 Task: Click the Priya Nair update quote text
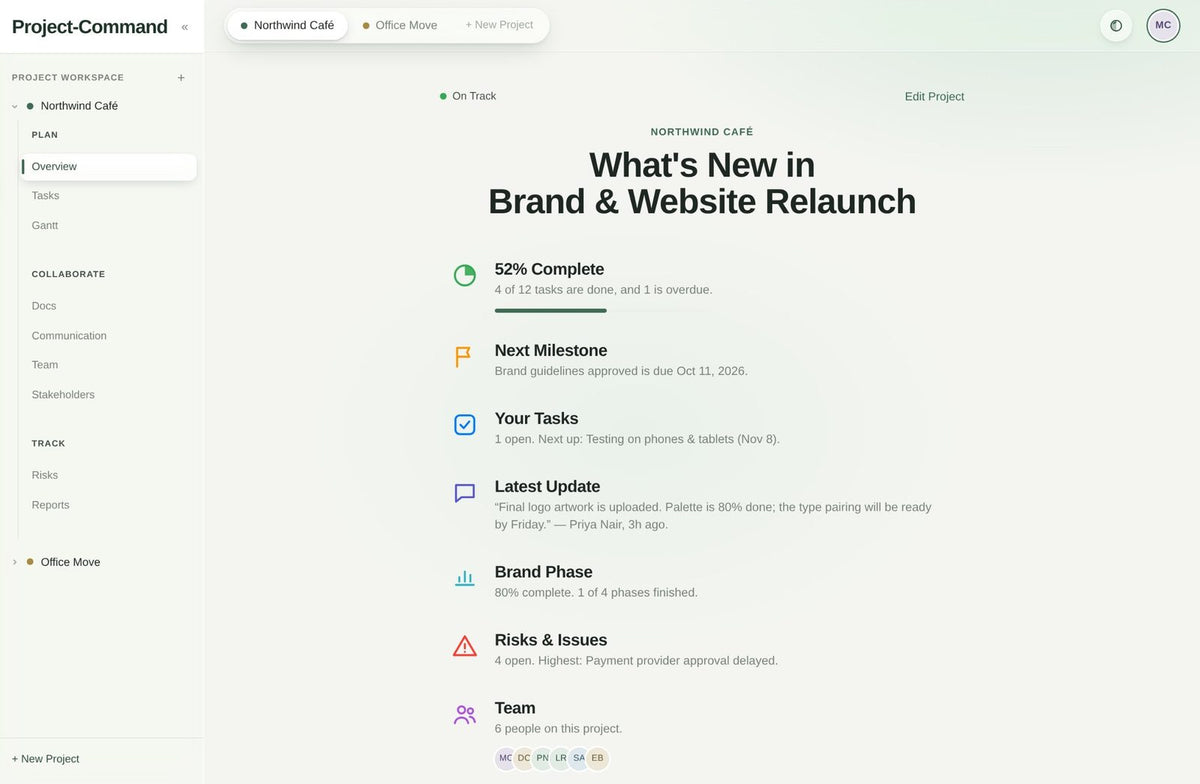713,516
